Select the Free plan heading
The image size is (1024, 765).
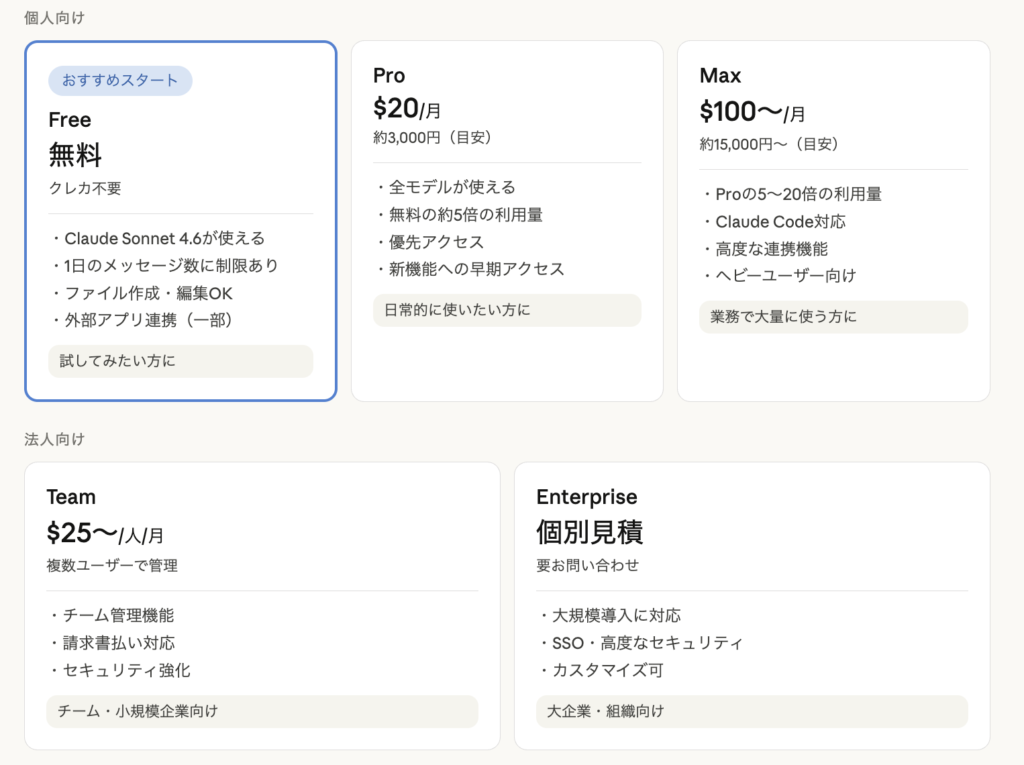(70, 120)
